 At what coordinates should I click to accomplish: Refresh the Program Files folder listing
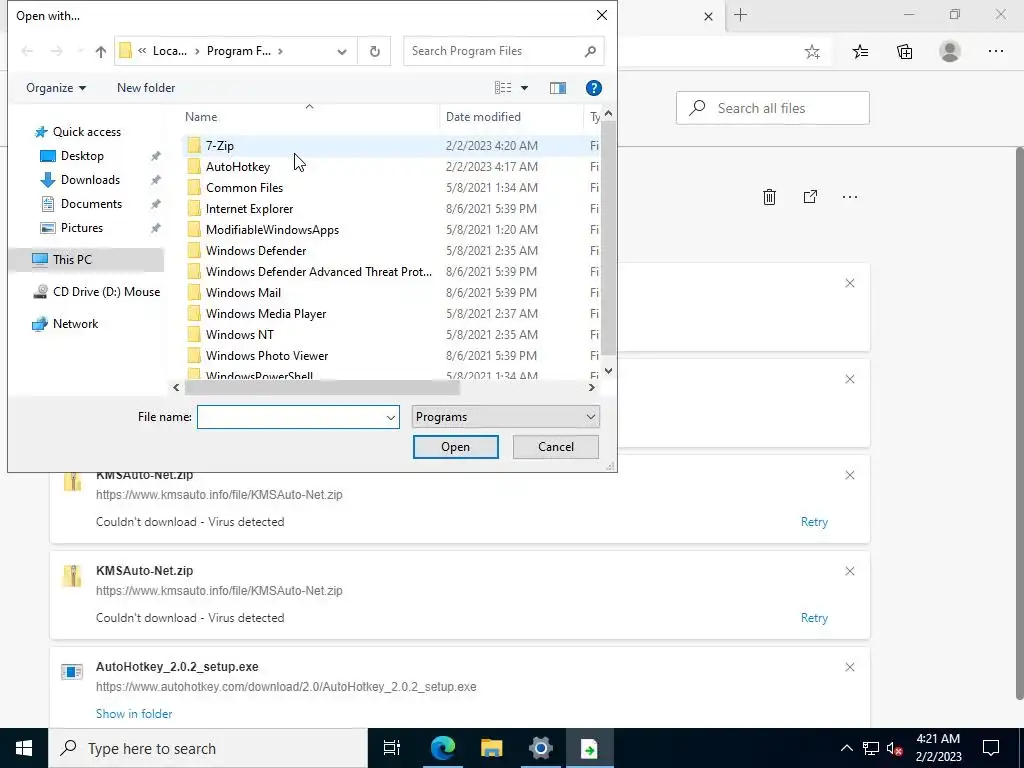(374, 51)
